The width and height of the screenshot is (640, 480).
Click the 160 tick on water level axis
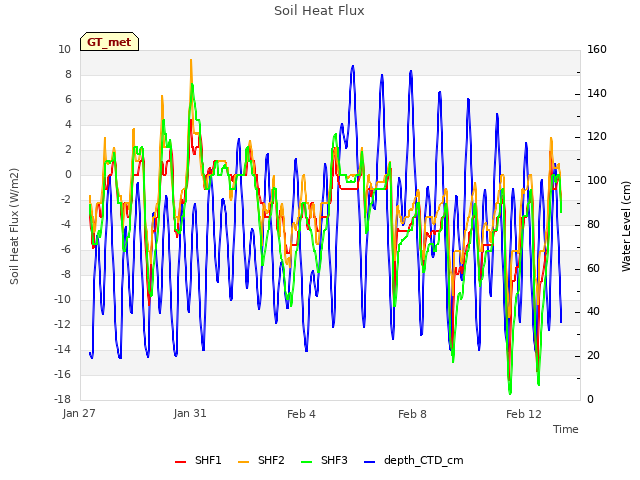(x=597, y=50)
